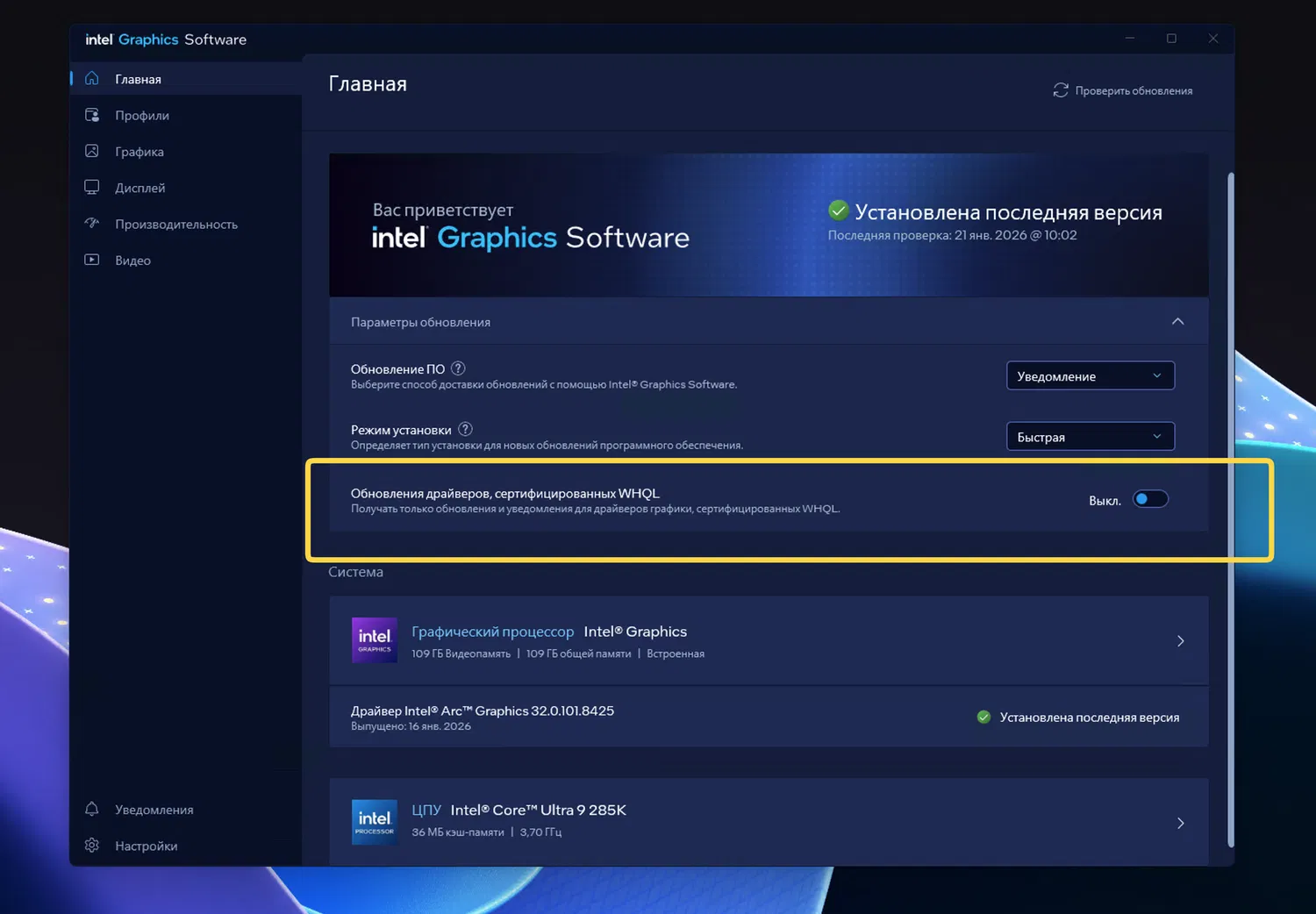Viewport: 1316px width, 914px height.
Task: Click the Производительность gauge icon
Action: click(x=92, y=223)
